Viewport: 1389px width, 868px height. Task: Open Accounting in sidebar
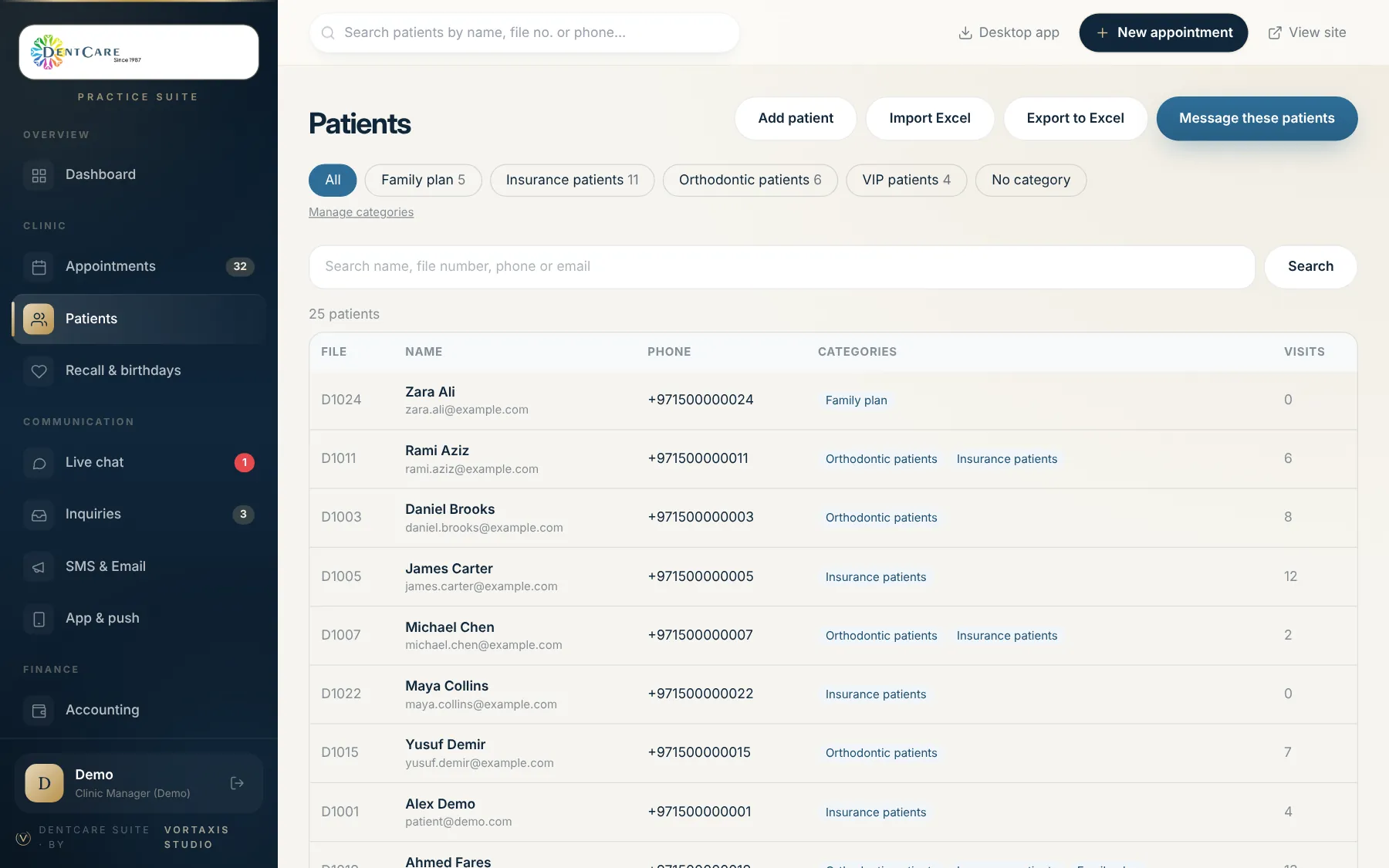click(x=139, y=711)
